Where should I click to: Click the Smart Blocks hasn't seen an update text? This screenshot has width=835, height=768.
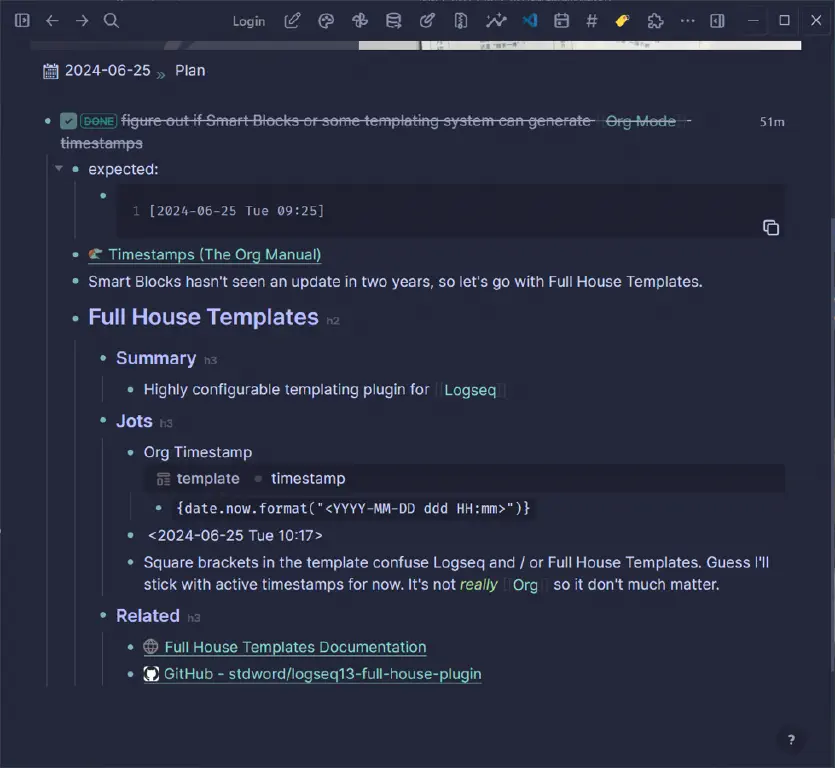[x=395, y=281]
